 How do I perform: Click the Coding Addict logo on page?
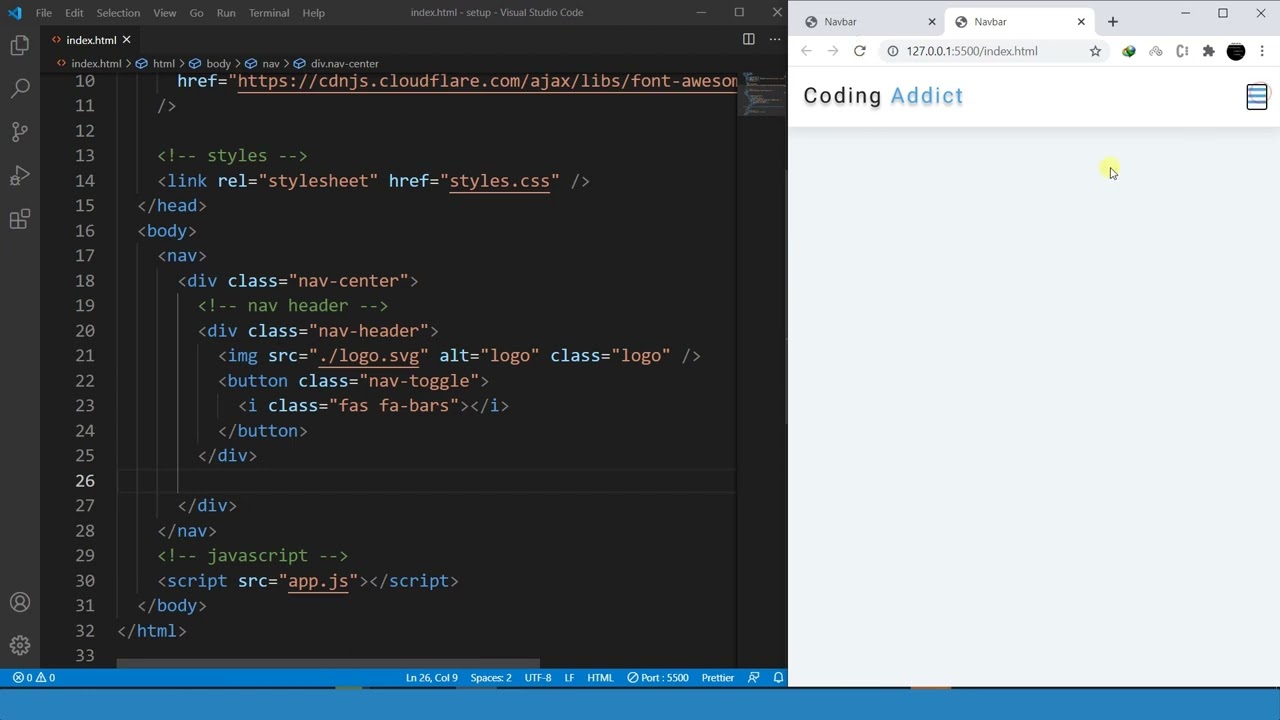point(883,96)
